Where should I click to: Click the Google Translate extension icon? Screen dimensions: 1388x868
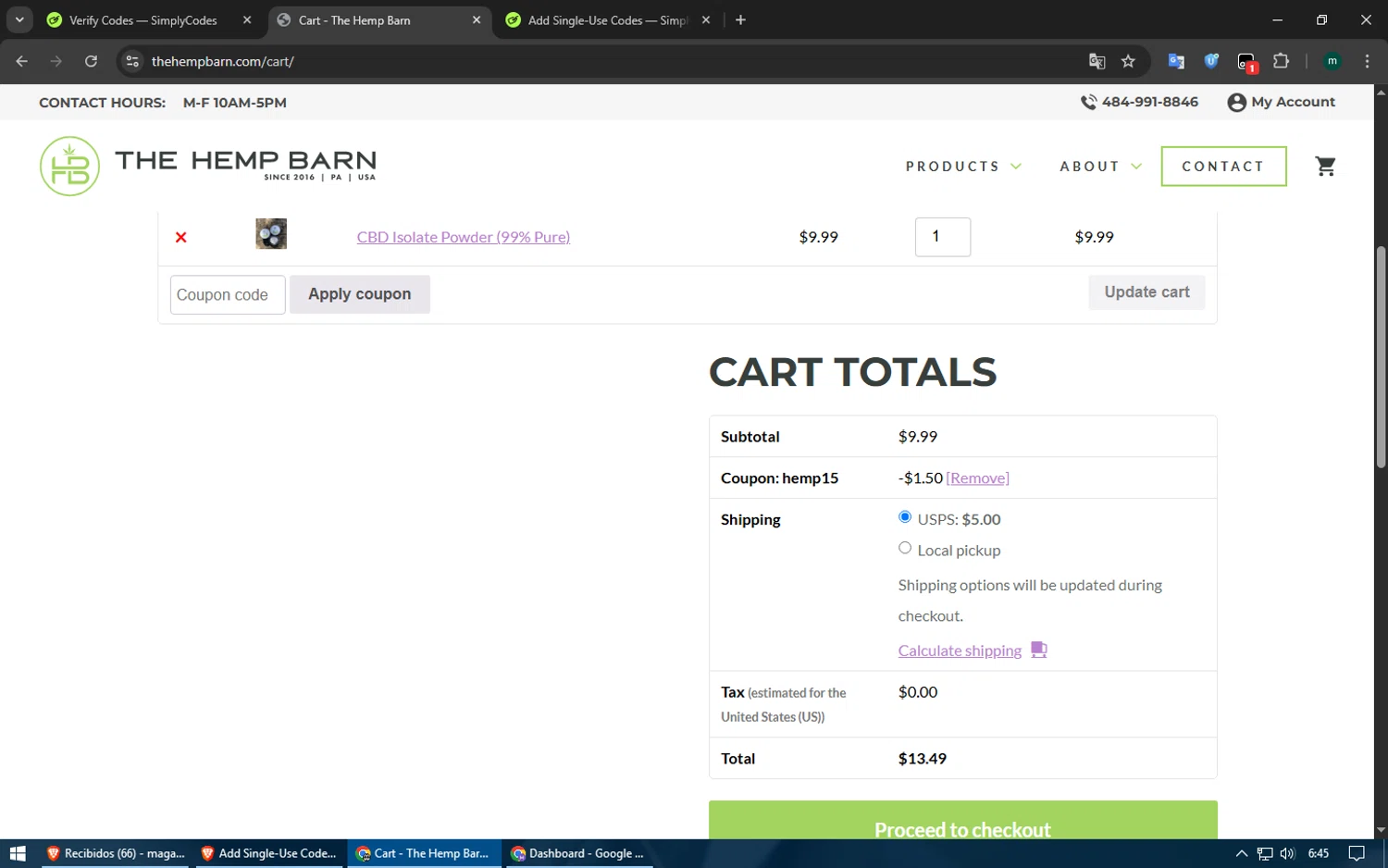(1176, 61)
